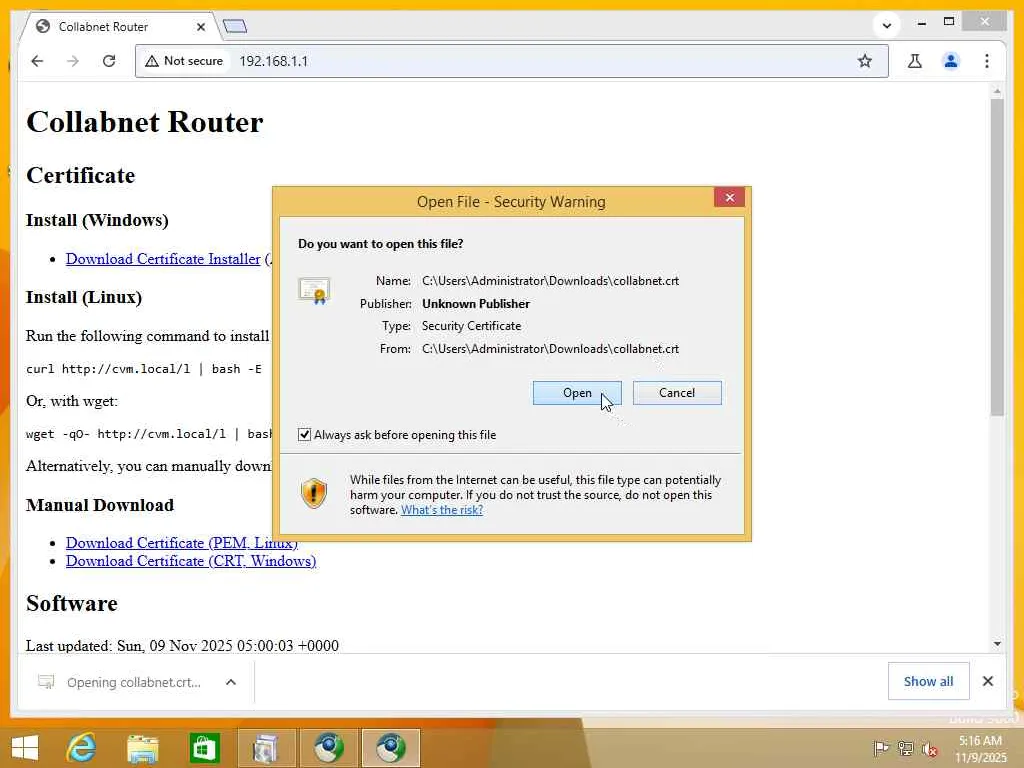Click the Not secure warning indicator
This screenshot has height=768, width=1024.
184,61
